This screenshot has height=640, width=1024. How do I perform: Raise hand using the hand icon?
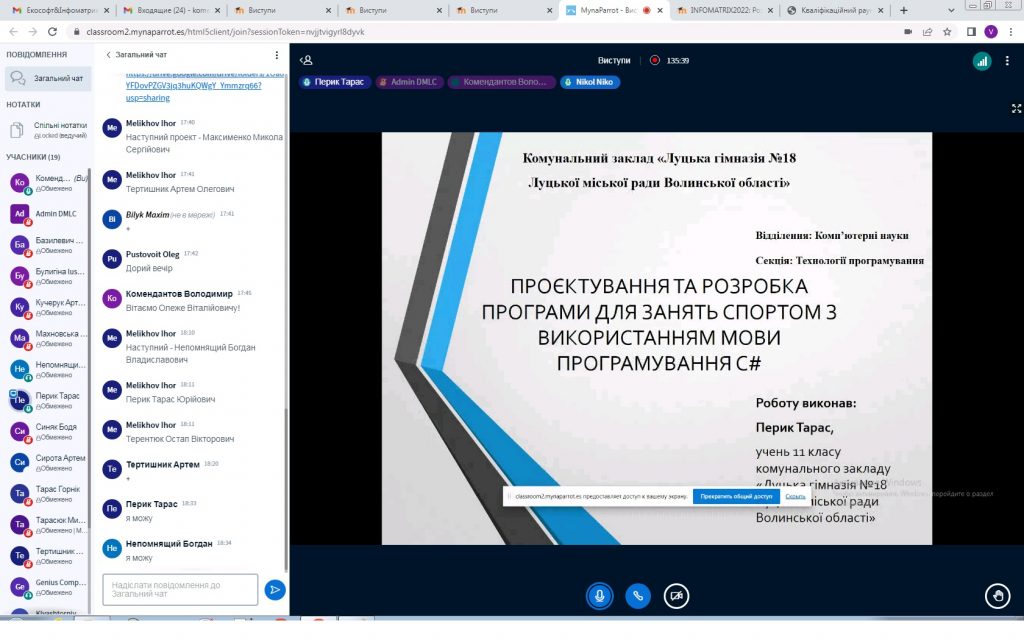click(996, 596)
